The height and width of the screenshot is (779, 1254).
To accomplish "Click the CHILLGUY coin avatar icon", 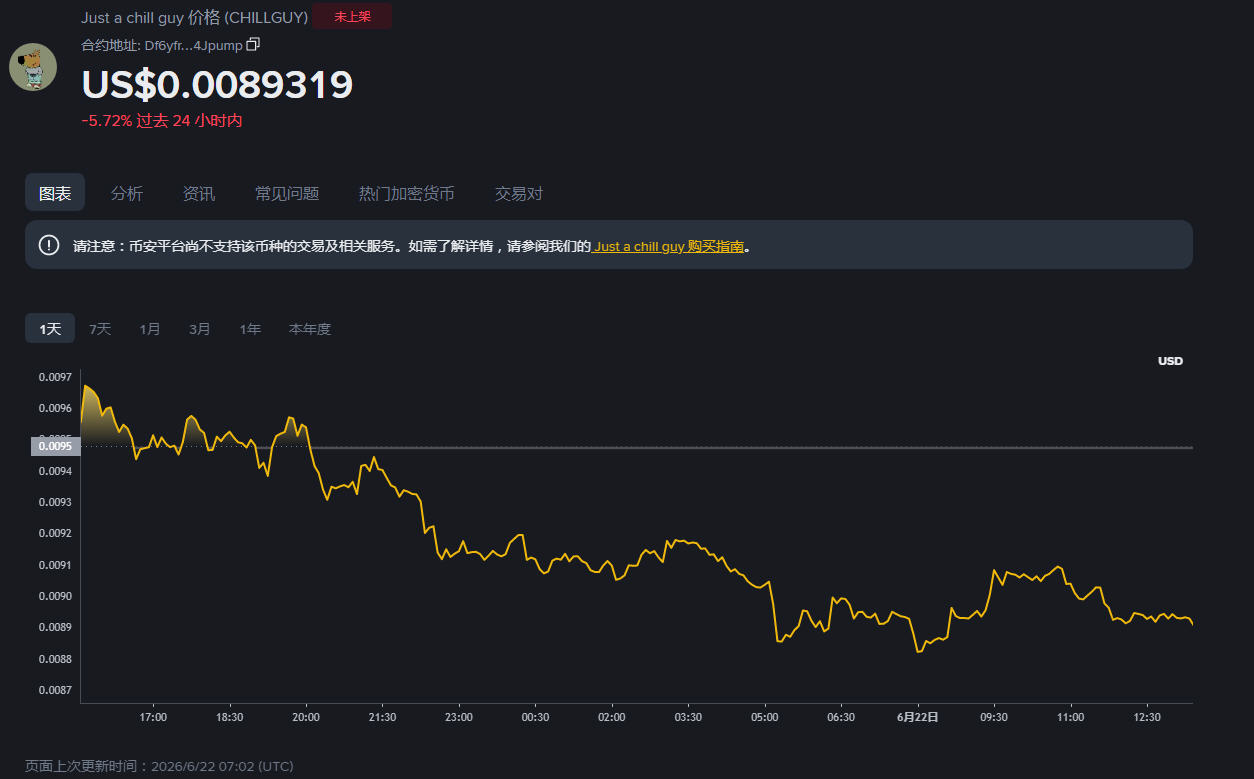I will tap(33, 67).
